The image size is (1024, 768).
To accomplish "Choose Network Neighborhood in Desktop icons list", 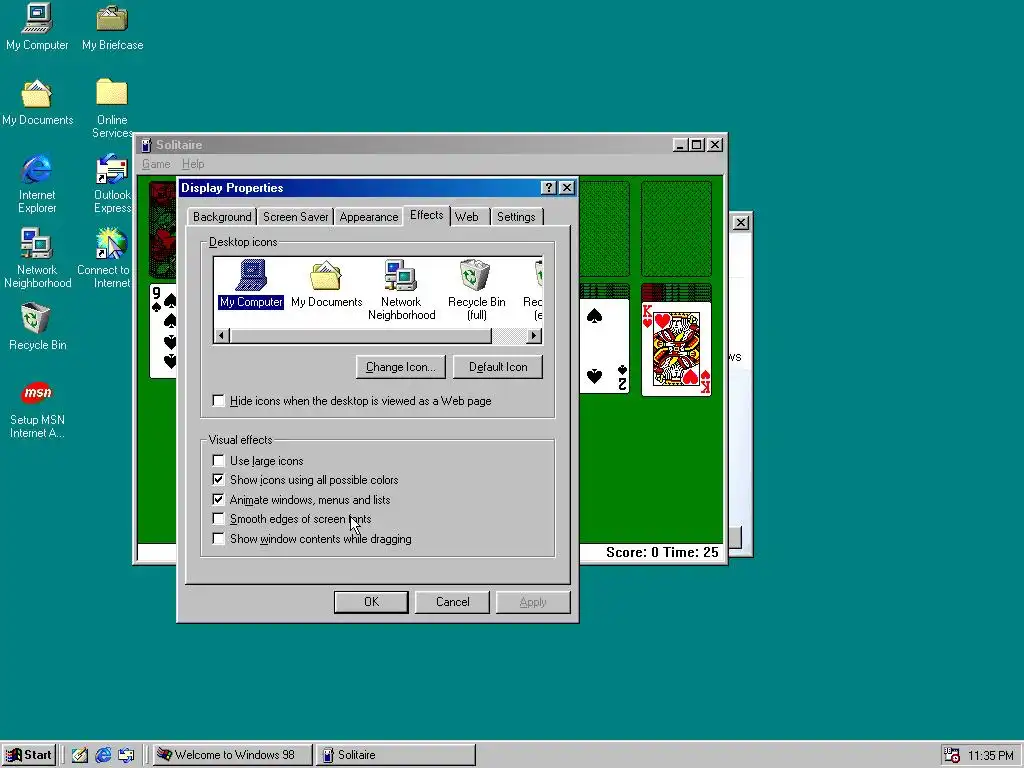I will (x=401, y=290).
